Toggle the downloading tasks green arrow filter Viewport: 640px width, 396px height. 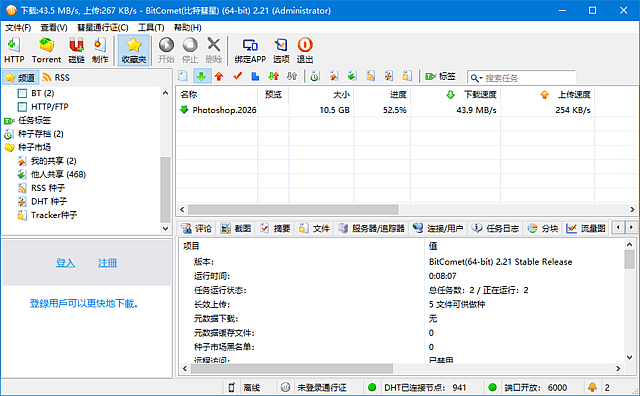tap(201, 76)
